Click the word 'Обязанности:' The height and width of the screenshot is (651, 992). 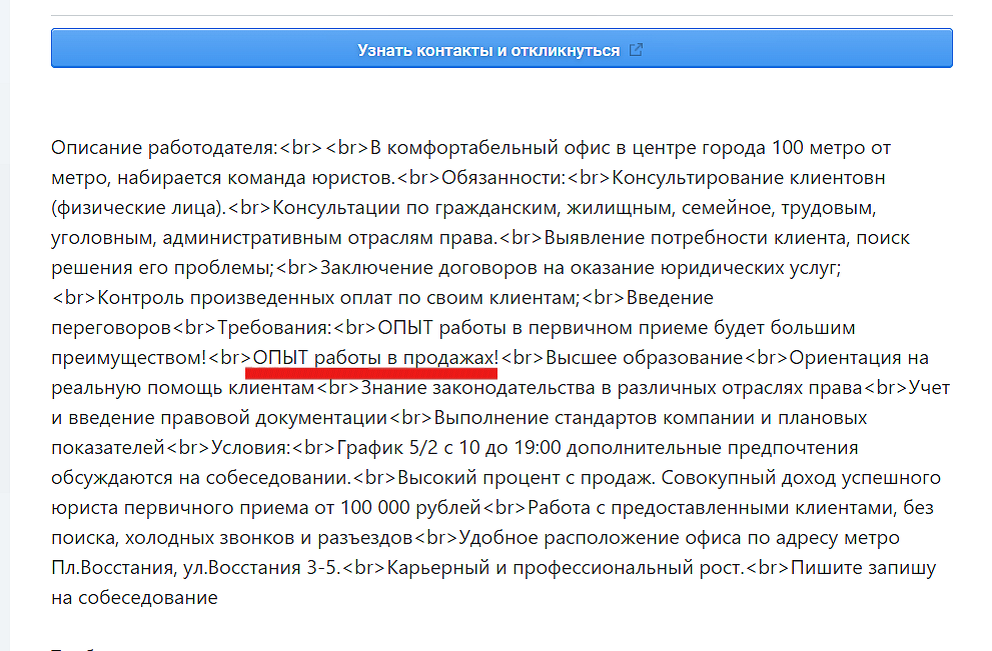[x=503, y=177]
